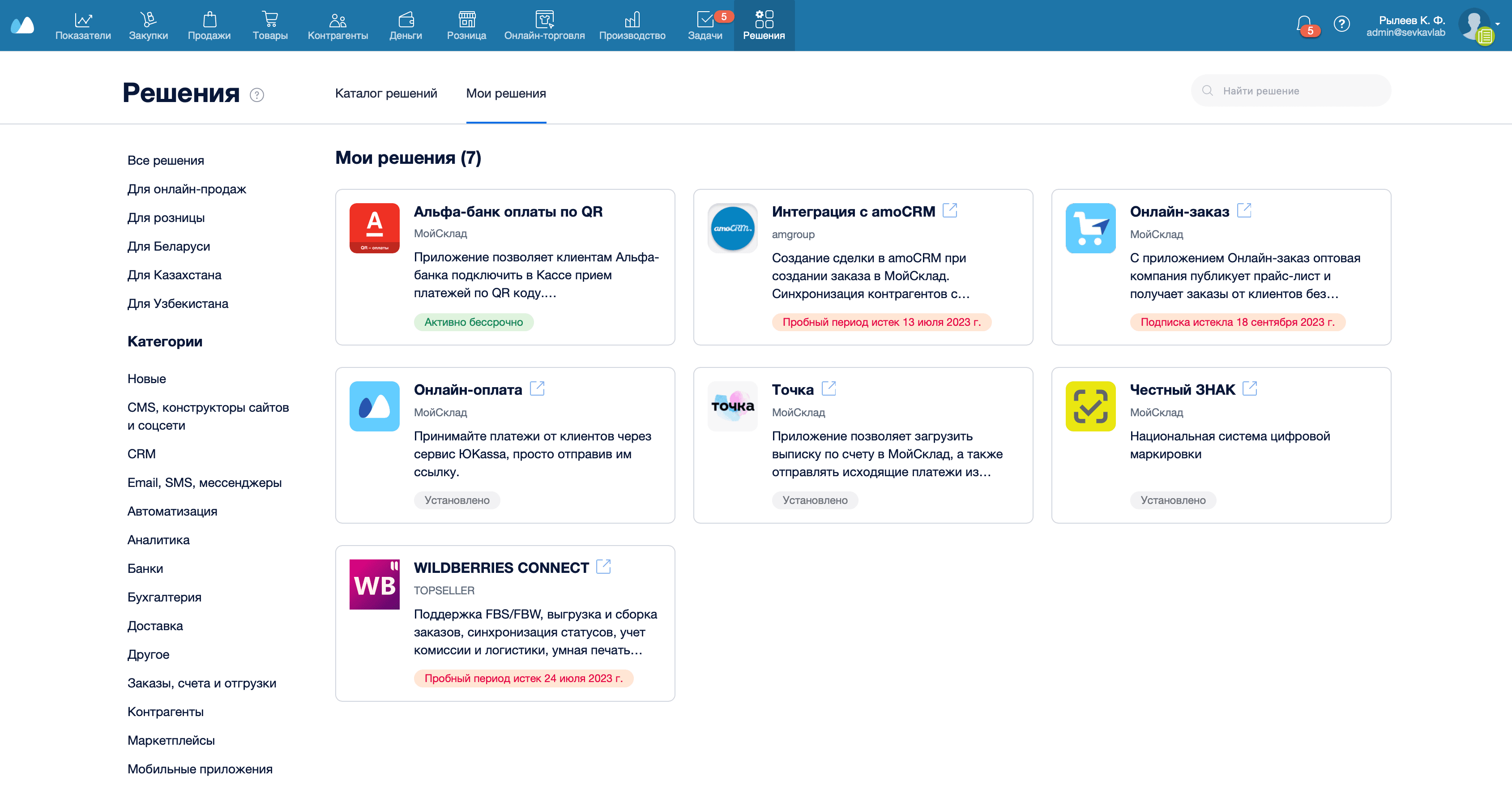Expand the user profile dropdown arrow
This screenshot has height=785, width=1512.
1499,24
